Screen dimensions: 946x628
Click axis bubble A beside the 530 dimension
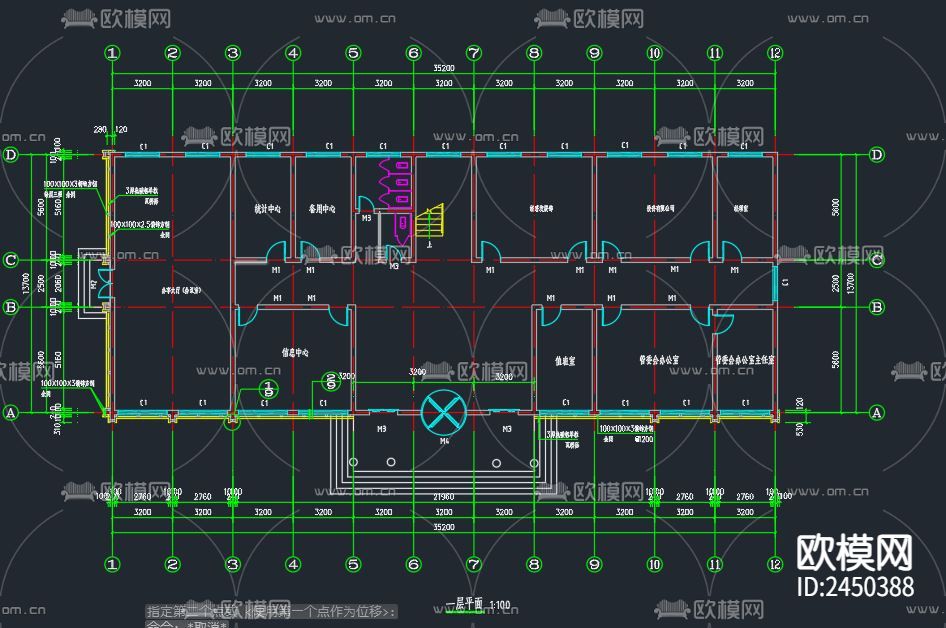pyautogui.click(x=877, y=413)
